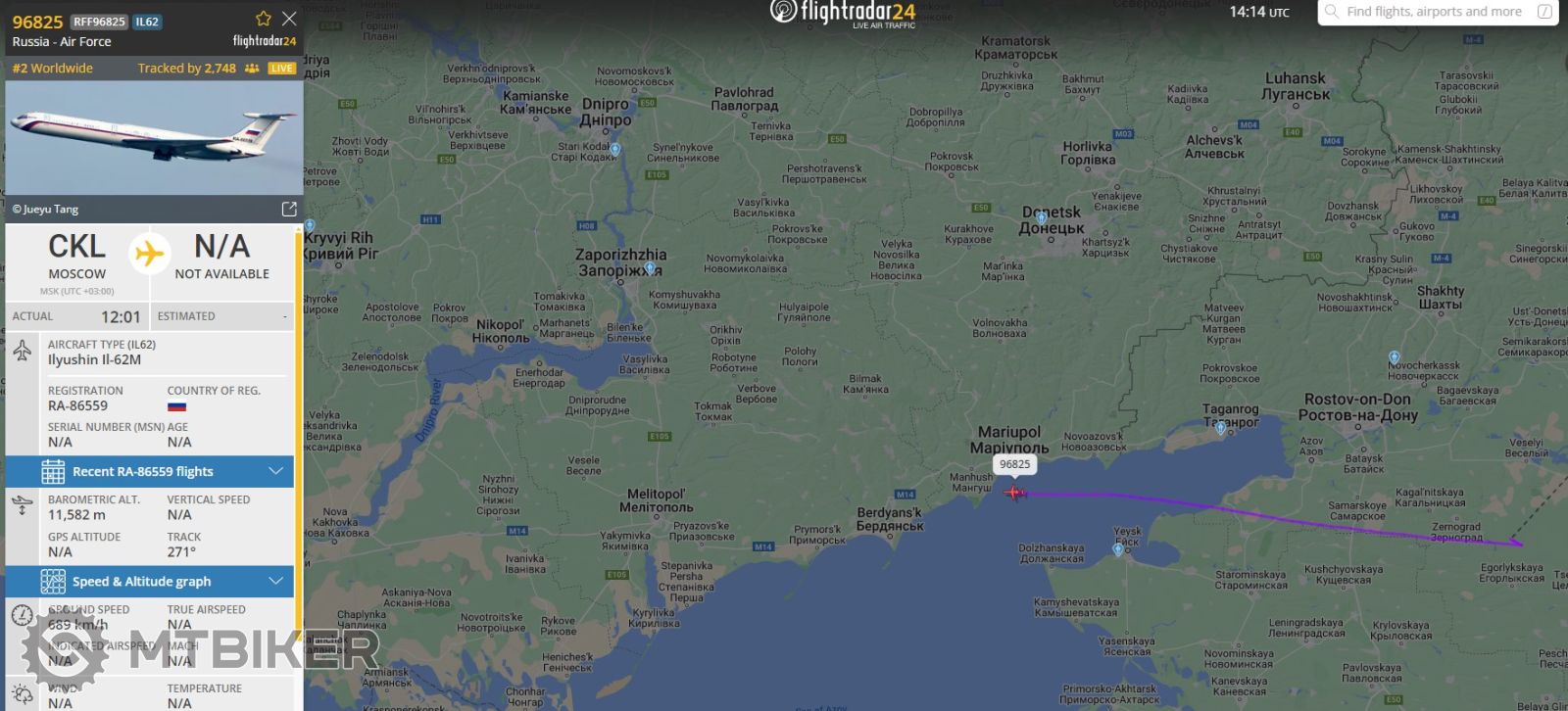Click the red aircraft icon on the map

click(x=1015, y=492)
